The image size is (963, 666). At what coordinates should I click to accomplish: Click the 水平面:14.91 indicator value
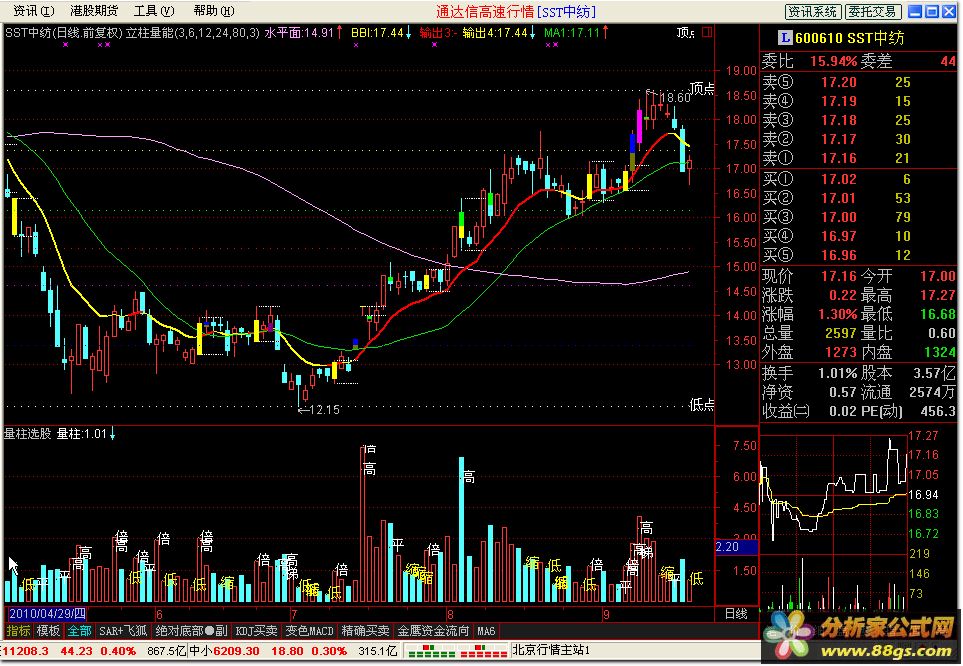299,33
